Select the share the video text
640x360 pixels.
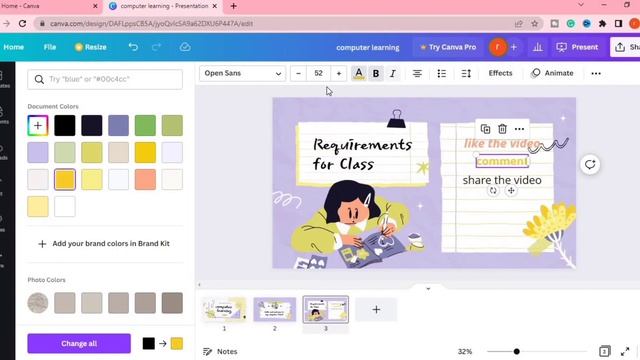[502, 180]
